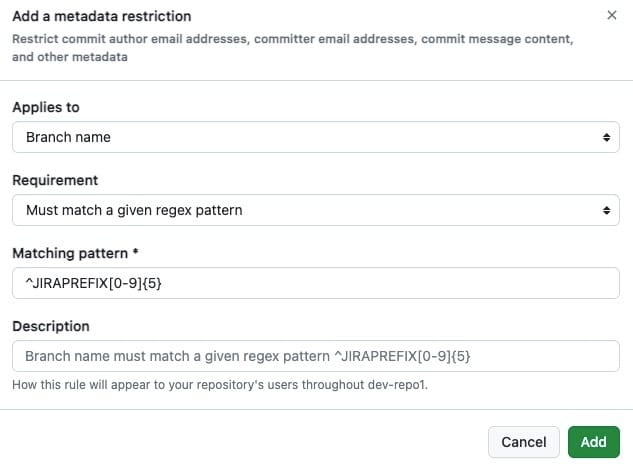Click the ^JIRAPREFIX[0-9]{5} pattern text
633x464 pixels.
[93, 283]
